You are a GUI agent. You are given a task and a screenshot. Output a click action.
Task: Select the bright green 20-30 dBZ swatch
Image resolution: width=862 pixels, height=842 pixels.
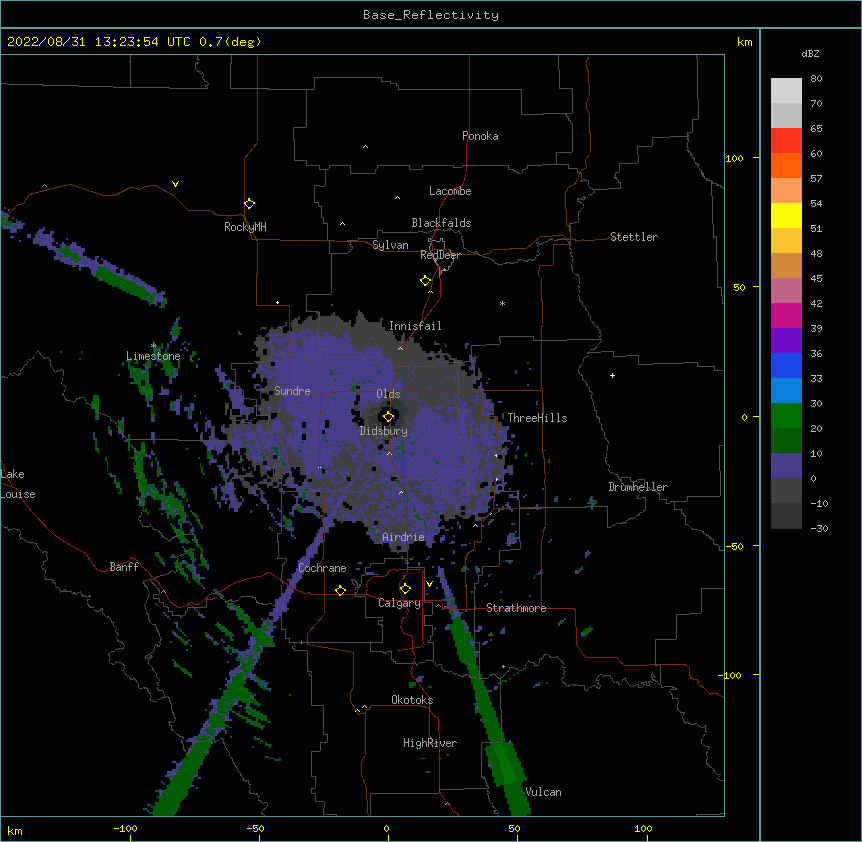tap(786, 416)
